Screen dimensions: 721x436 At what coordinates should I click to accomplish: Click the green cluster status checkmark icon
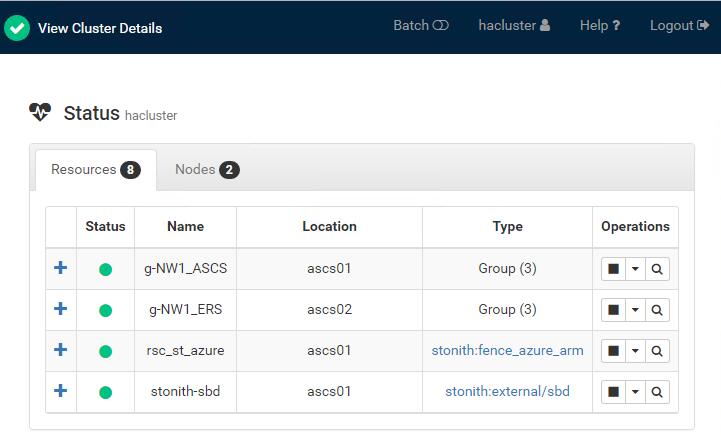click(17, 28)
